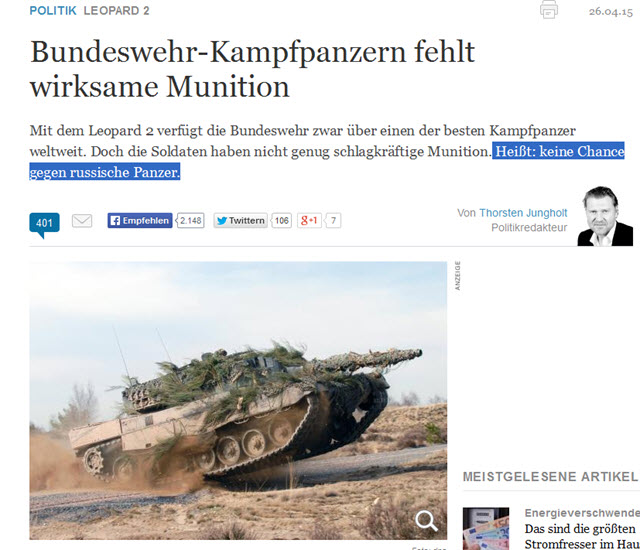Click the printer icon near the date
This screenshot has width=640, height=550.
pos(549,9)
